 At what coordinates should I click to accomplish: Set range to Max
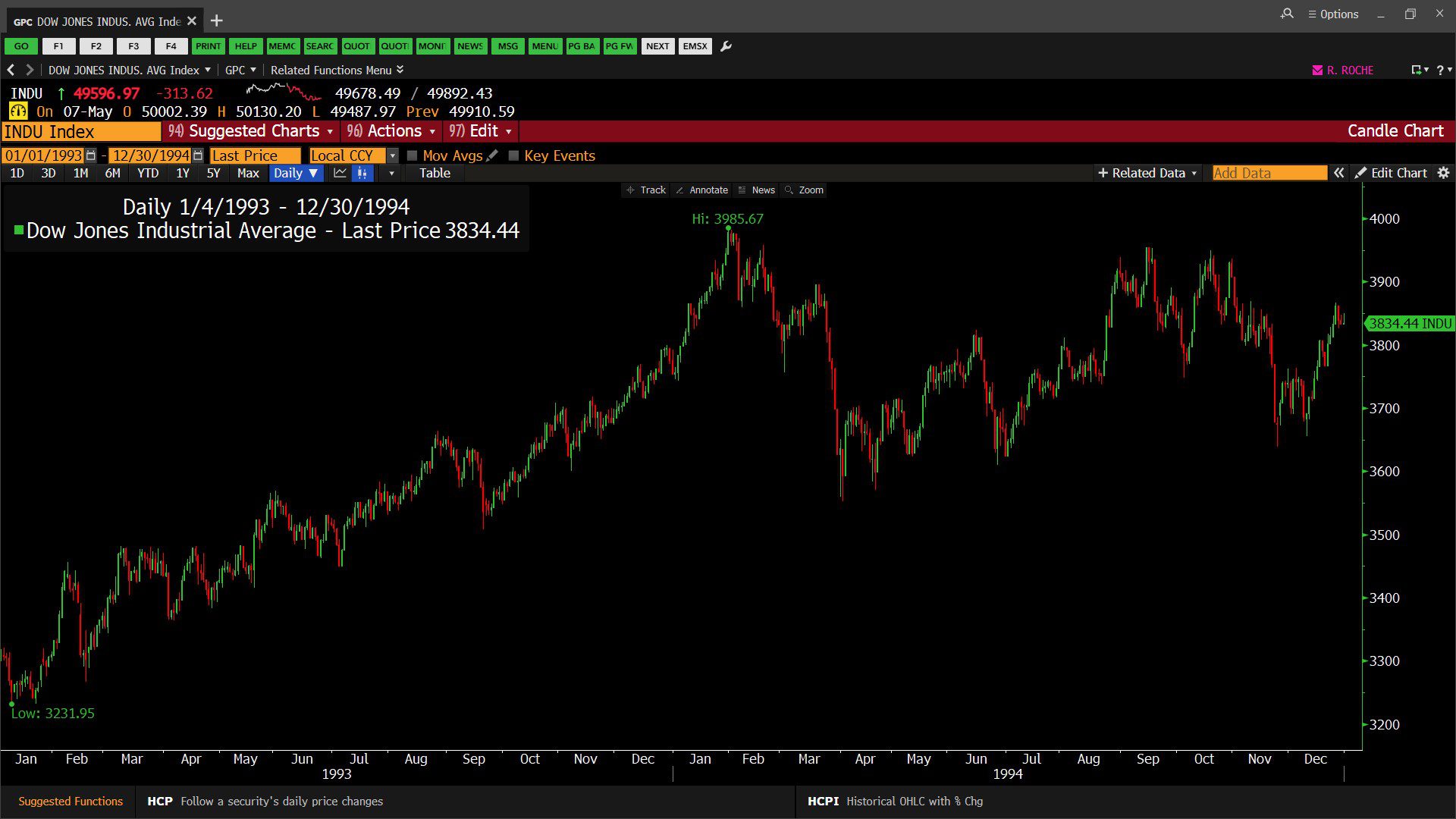[248, 173]
